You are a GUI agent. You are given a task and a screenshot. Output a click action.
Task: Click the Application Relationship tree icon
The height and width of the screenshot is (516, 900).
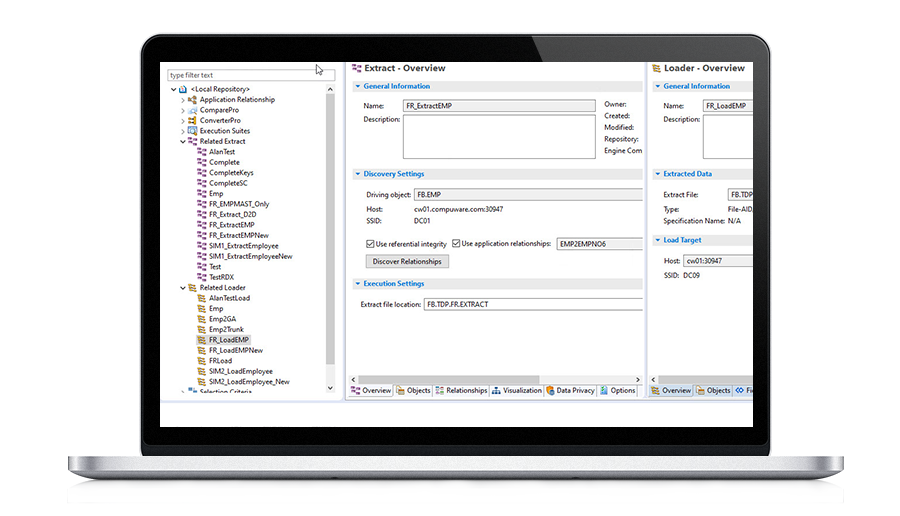(x=193, y=100)
